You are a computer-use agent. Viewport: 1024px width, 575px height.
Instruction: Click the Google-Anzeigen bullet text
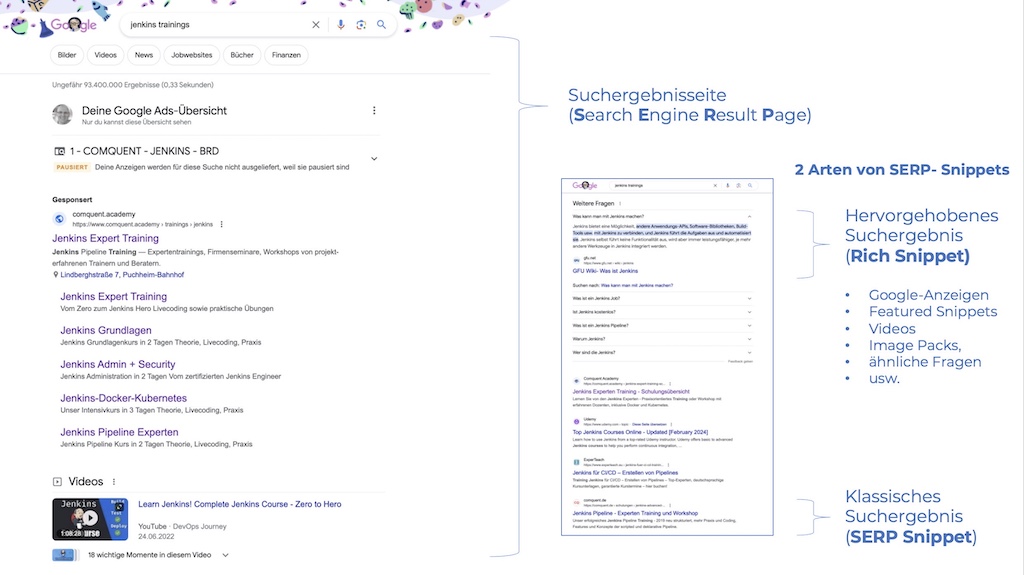929,295
